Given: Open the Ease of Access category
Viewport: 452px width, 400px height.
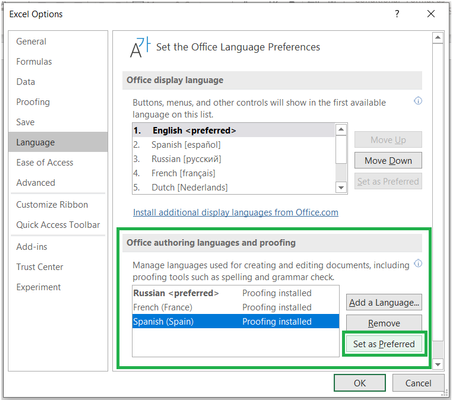Looking at the screenshot, I should tap(58, 163).
